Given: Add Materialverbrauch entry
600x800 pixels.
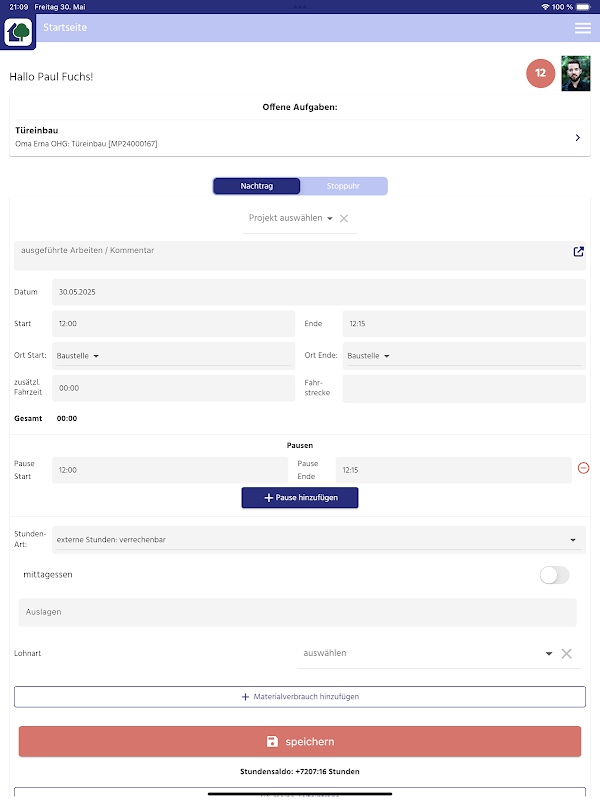Looking at the screenshot, I should [x=300, y=696].
